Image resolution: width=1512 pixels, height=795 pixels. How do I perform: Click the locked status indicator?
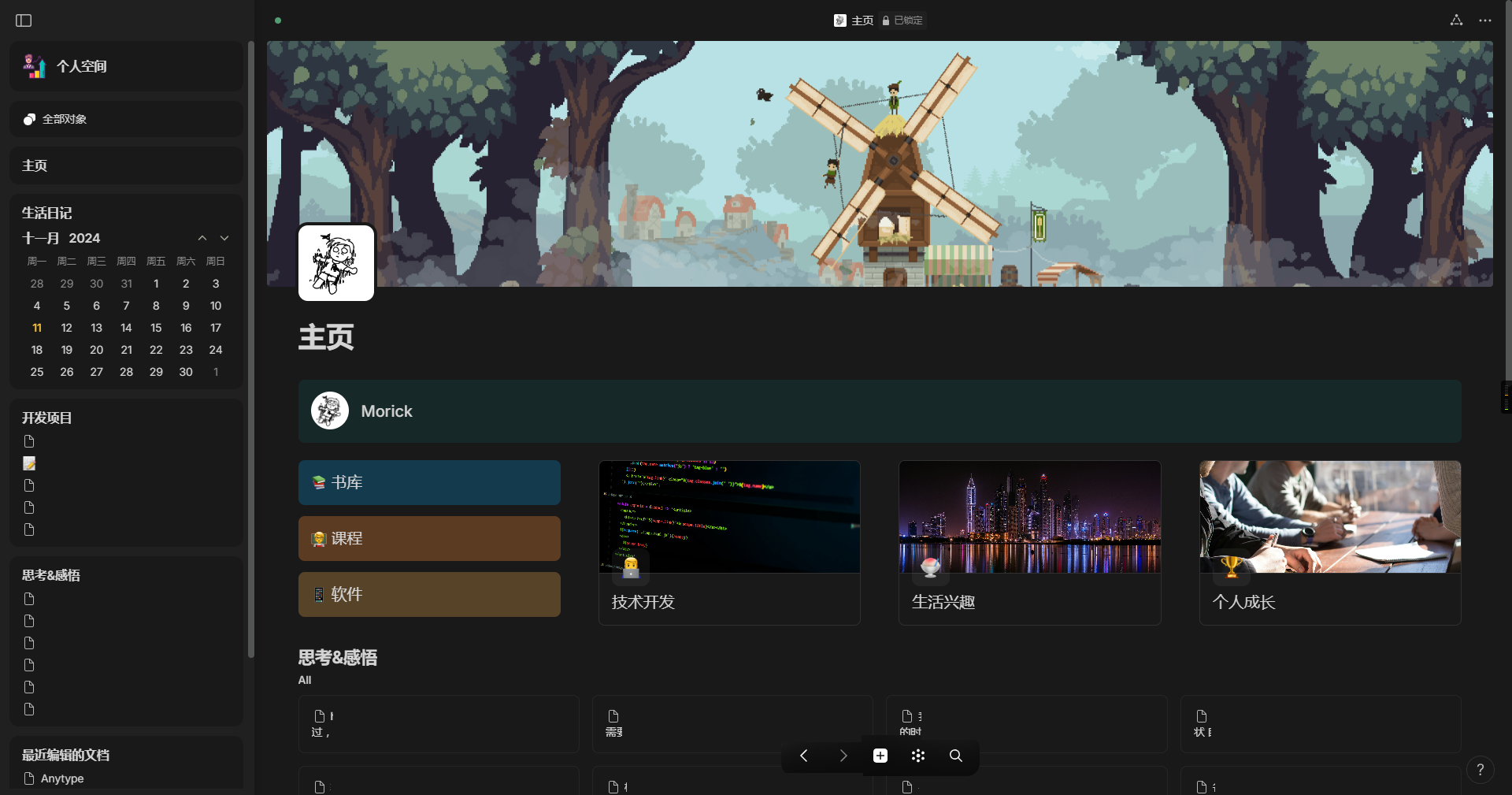[902, 20]
